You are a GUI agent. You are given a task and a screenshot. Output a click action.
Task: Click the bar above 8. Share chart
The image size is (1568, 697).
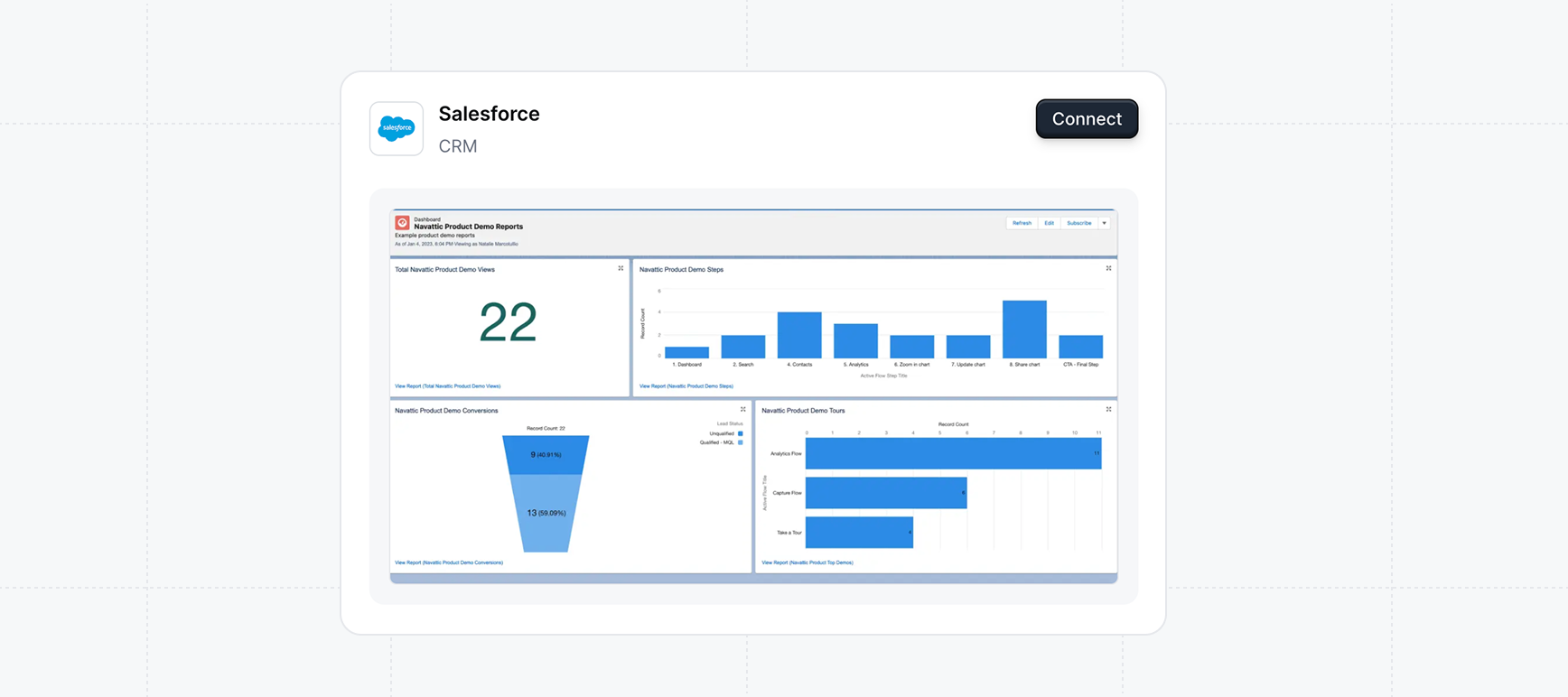tap(1024, 330)
